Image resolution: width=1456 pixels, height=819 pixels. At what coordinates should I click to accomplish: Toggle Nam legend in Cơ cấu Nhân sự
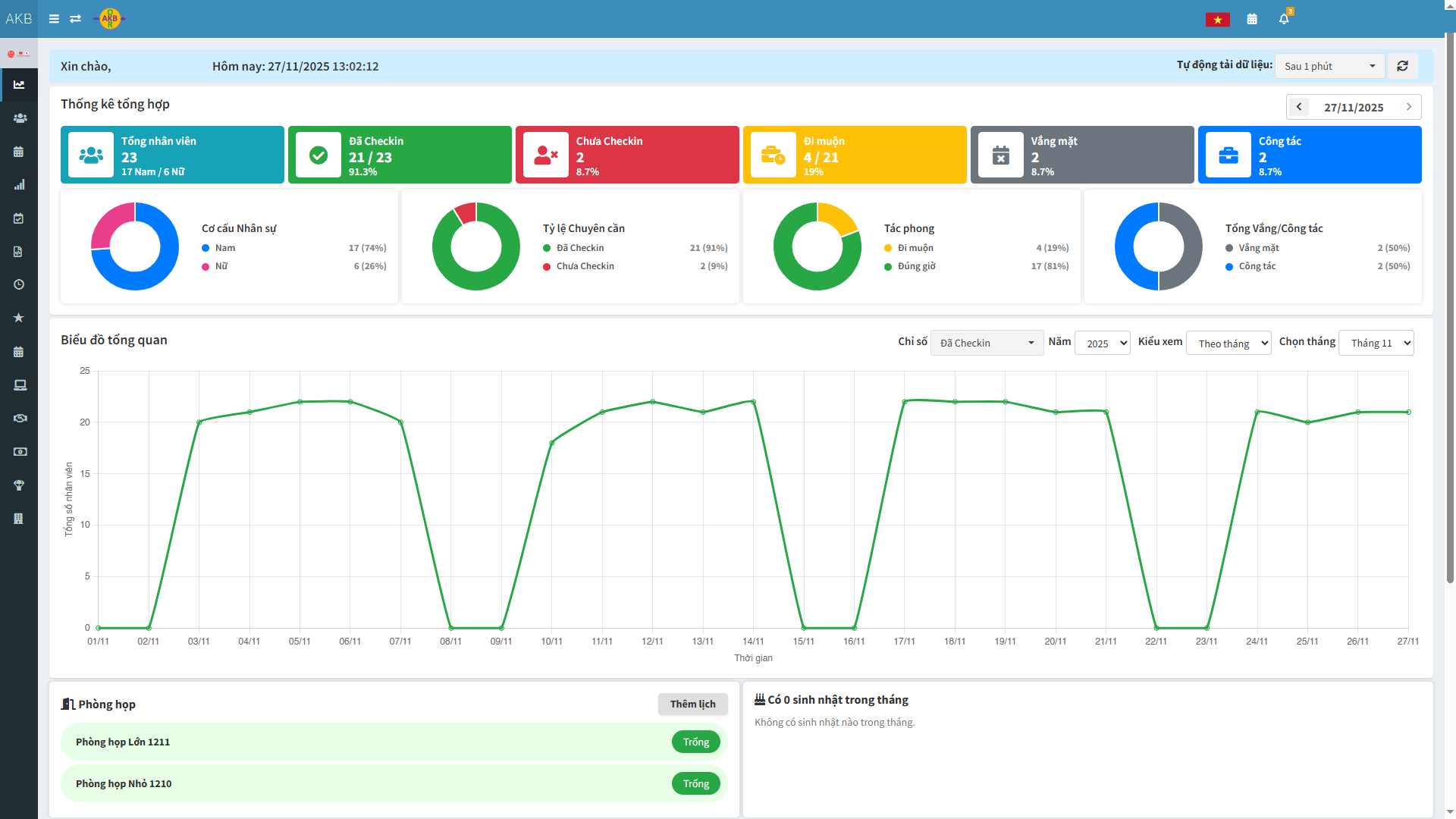tap(224, 248)
